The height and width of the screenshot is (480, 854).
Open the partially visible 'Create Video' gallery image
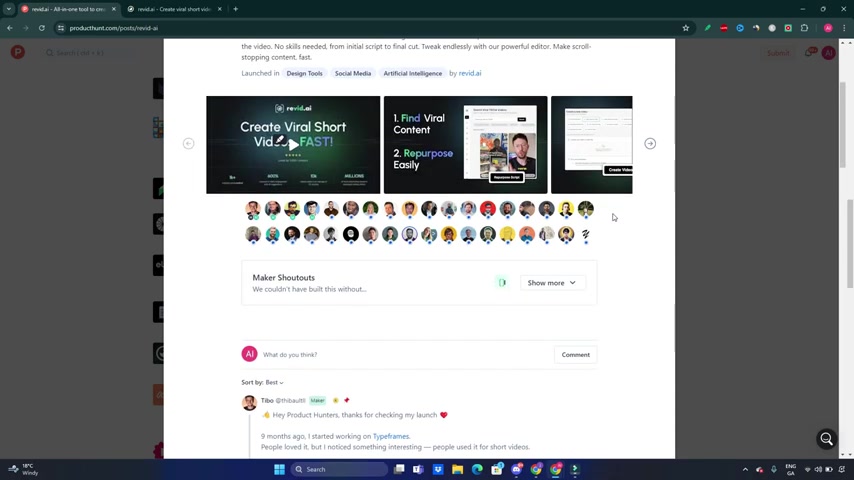coord(591,144)
